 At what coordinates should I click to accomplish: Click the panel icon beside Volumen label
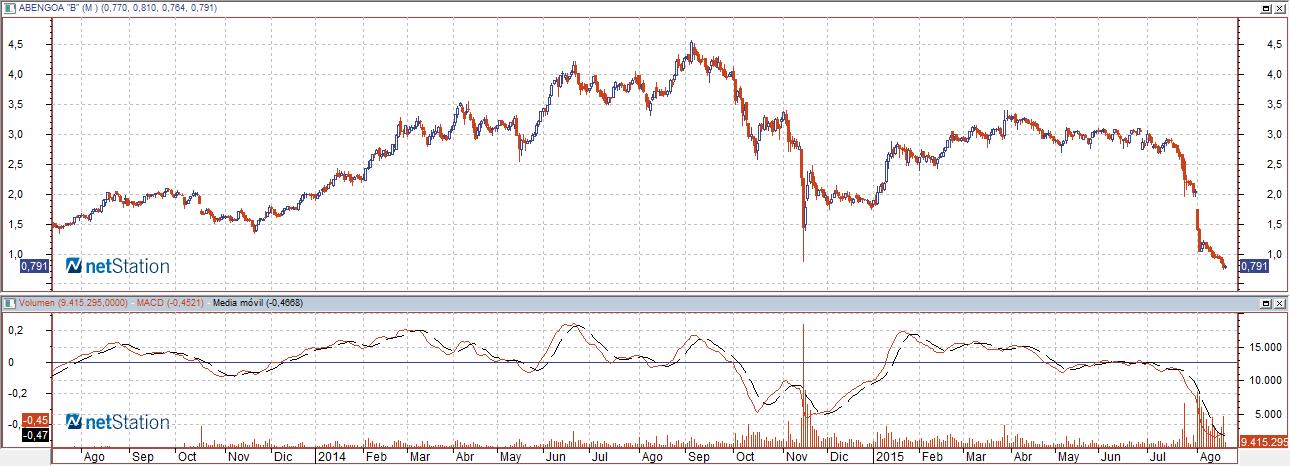8,302
